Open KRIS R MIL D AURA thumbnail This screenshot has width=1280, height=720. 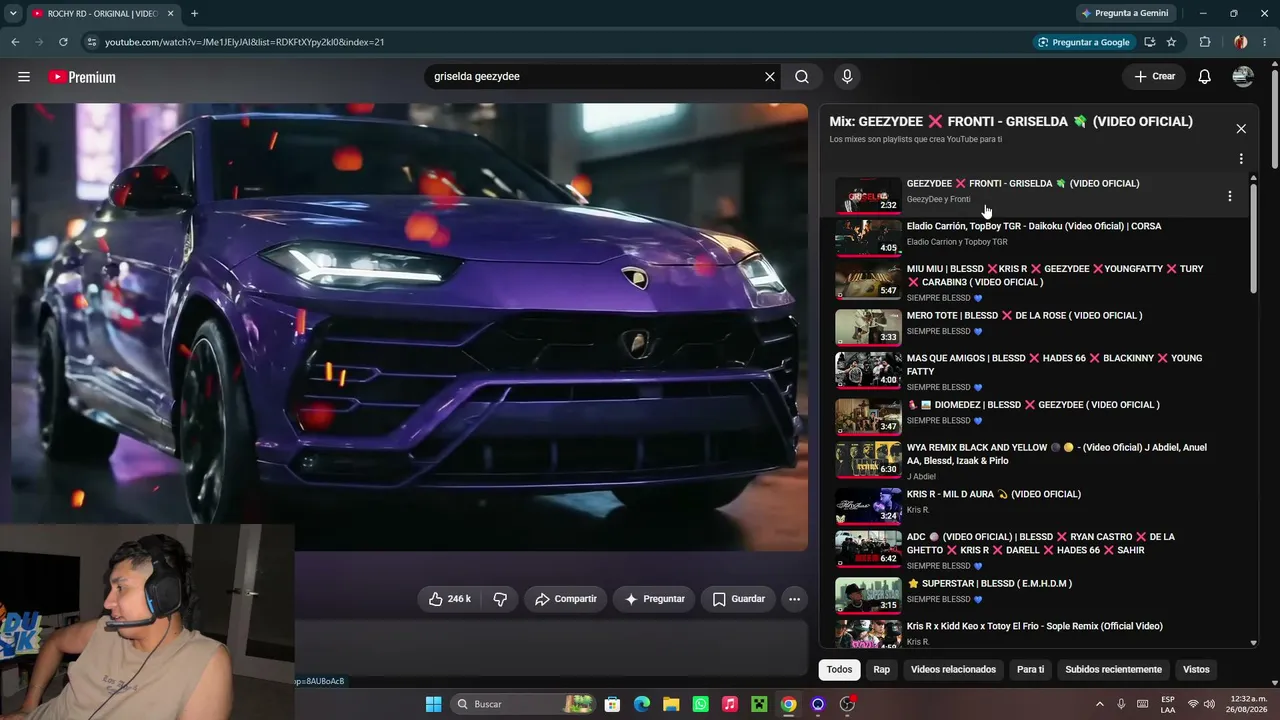click(868, 505)
